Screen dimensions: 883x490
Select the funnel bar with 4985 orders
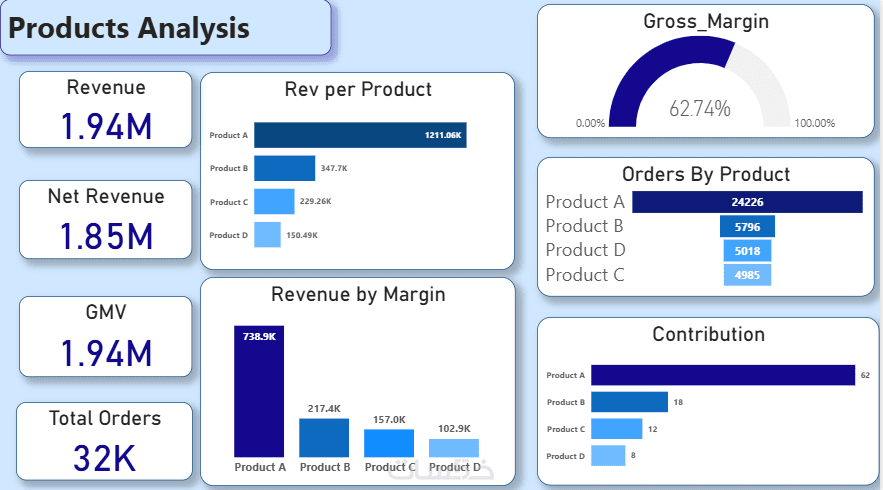click(x=747, y=275)
